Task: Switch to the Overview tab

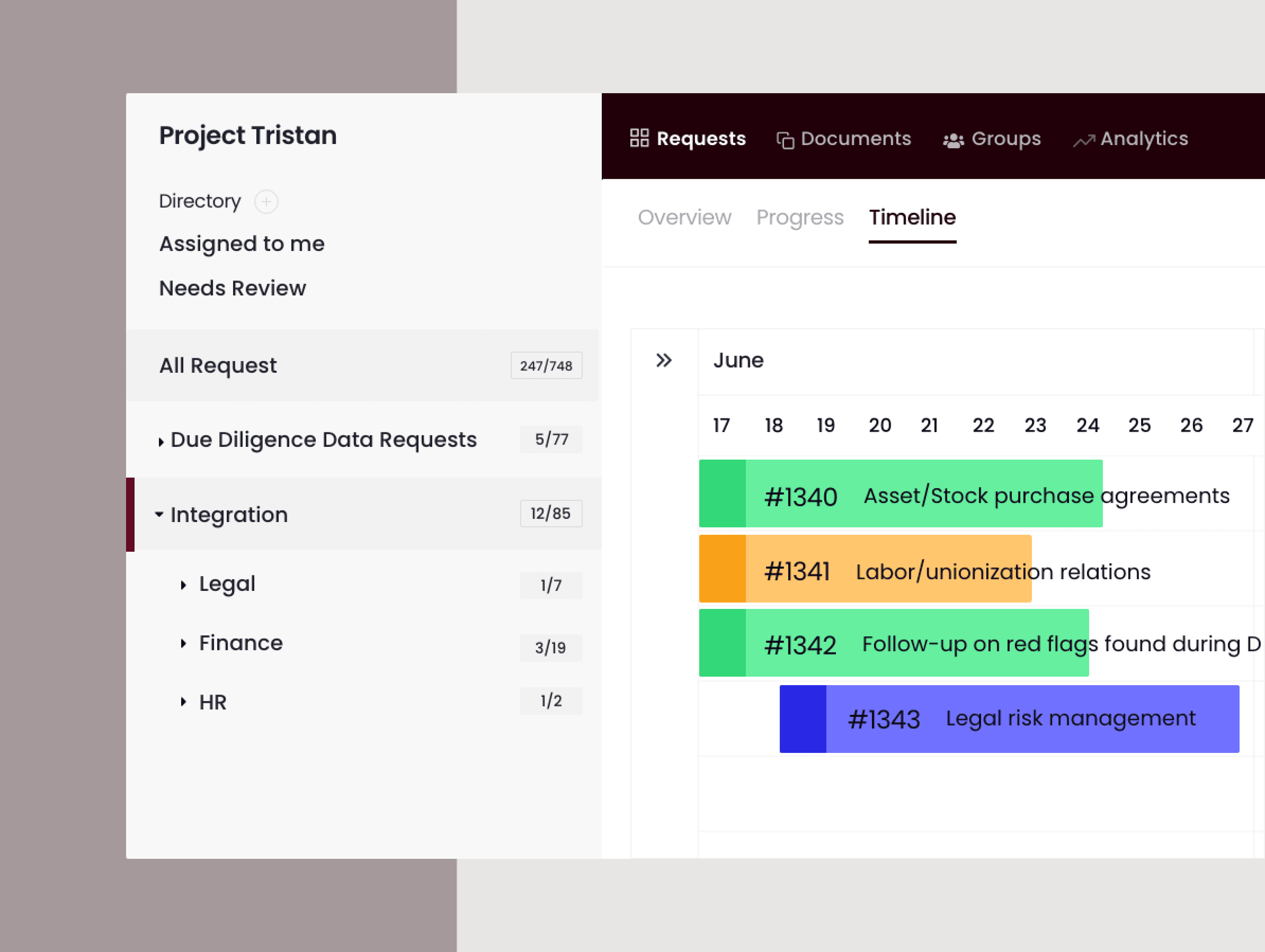Action: click(684, 217)
